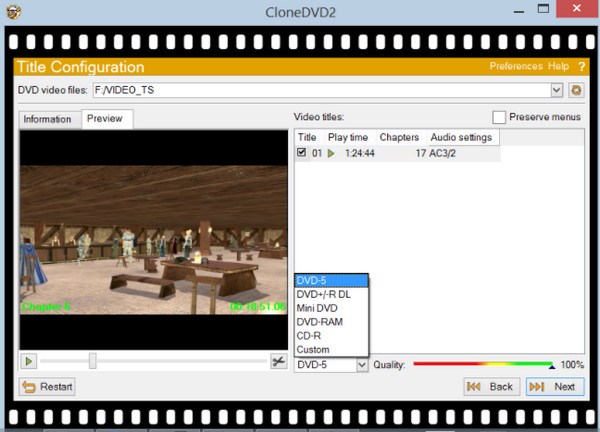This screenshot has height=432, width=600.
Task: Uncheck title 01 checkbox
Action: pyautogui.click(x=302, y=153)
